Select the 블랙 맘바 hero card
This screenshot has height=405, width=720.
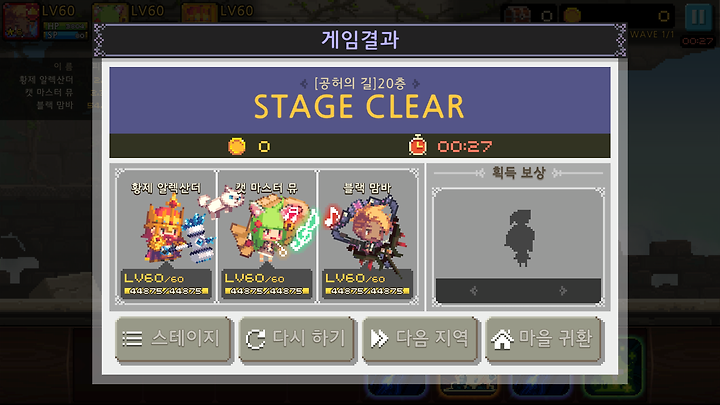click(x=368, y=236)
